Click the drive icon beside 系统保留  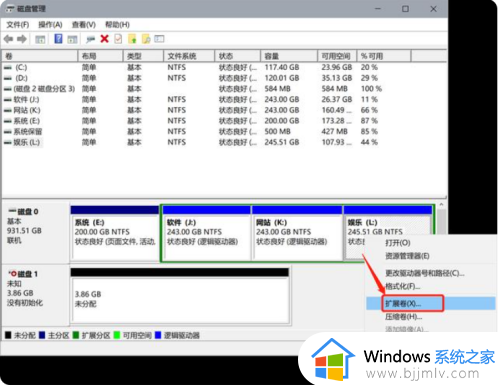(x=7, y=132)
